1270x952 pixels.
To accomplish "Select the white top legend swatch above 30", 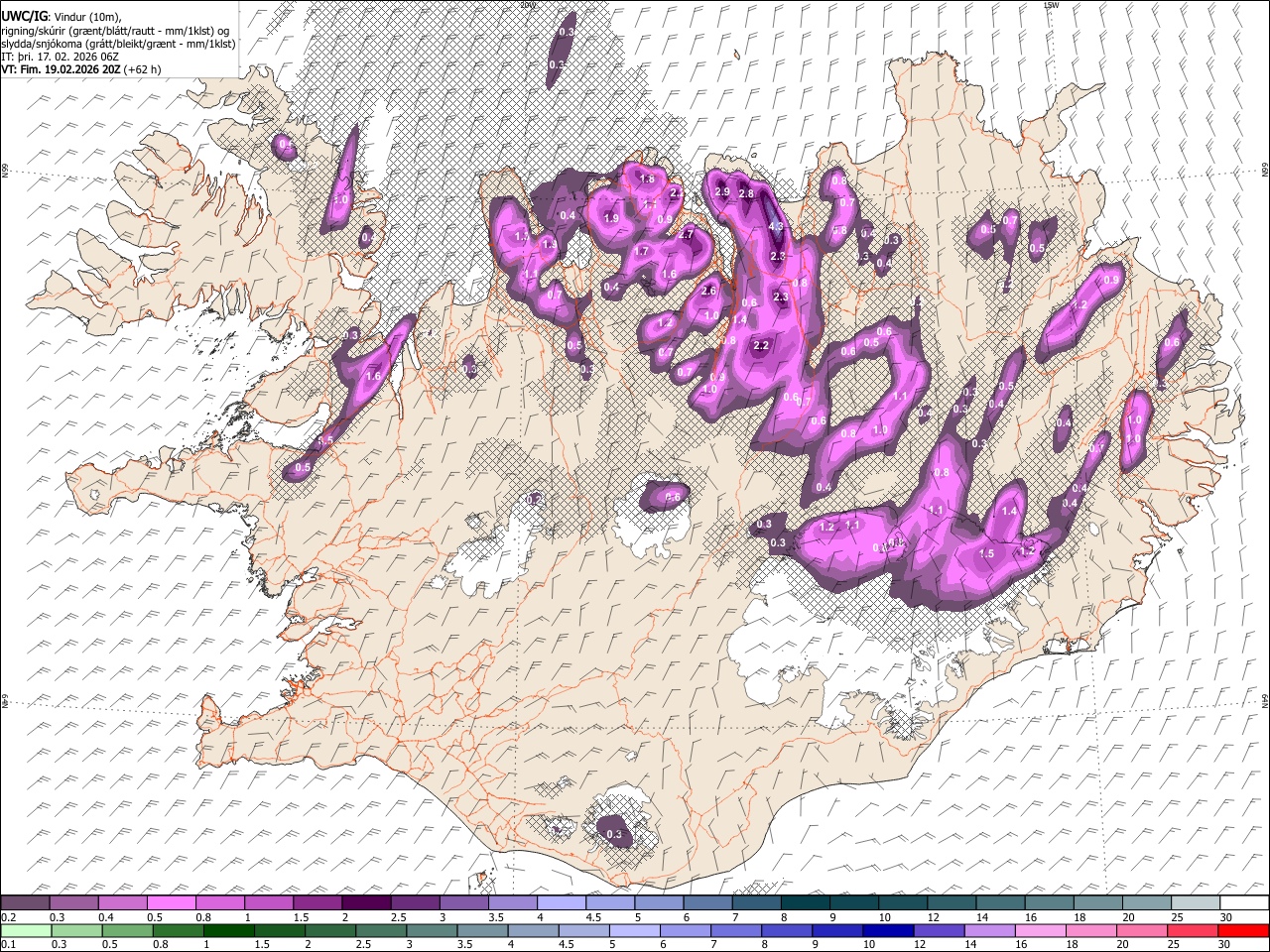I will pos(1244,902).
